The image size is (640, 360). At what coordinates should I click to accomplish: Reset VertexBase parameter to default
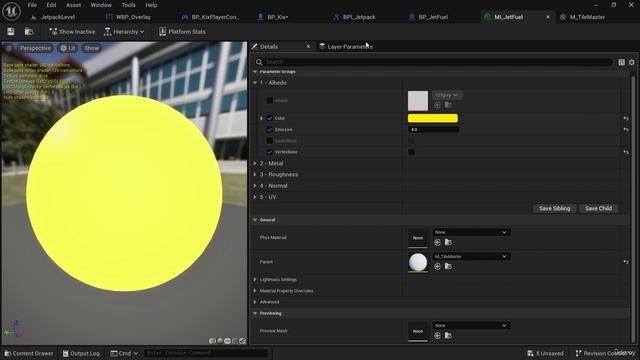coord(626,152)
